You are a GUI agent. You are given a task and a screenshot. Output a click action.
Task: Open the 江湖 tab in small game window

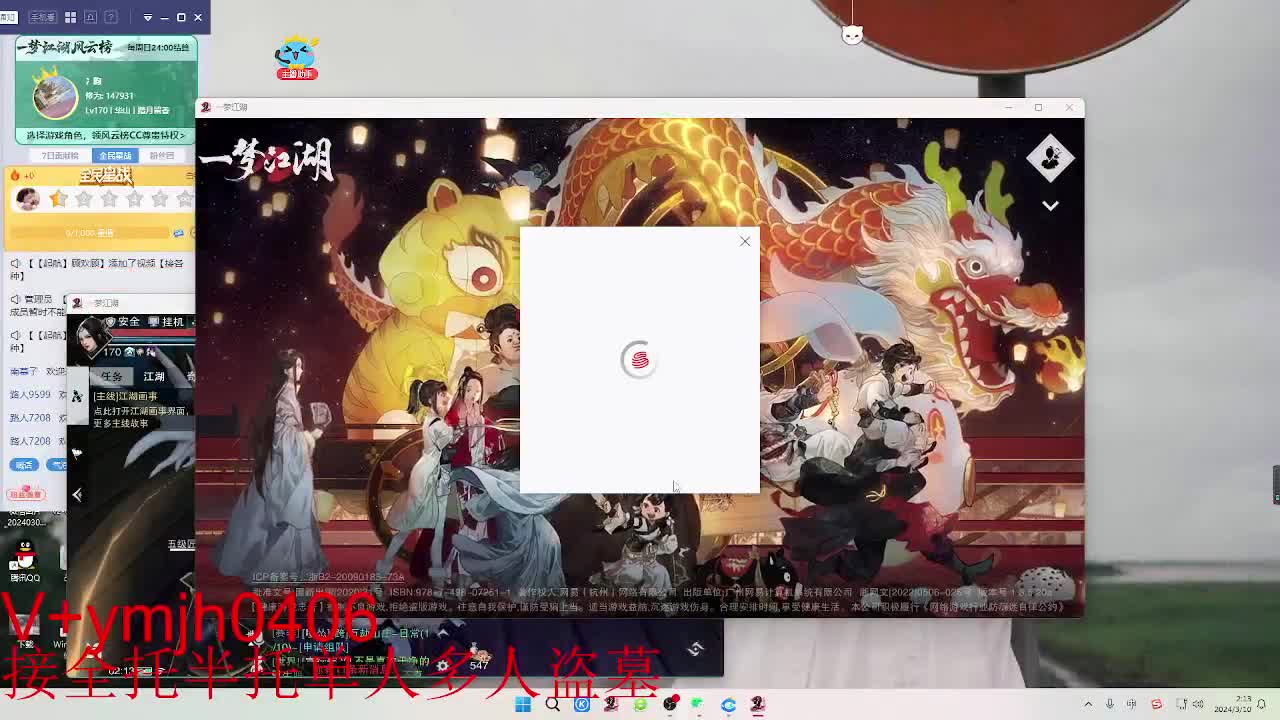[x=153, y=377]
